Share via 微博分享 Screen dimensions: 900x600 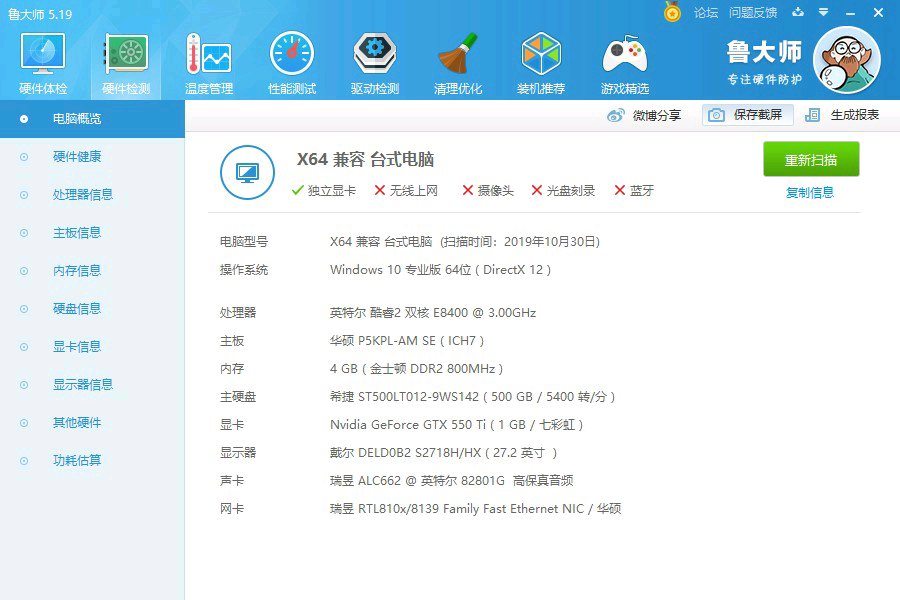coord(644,115)
